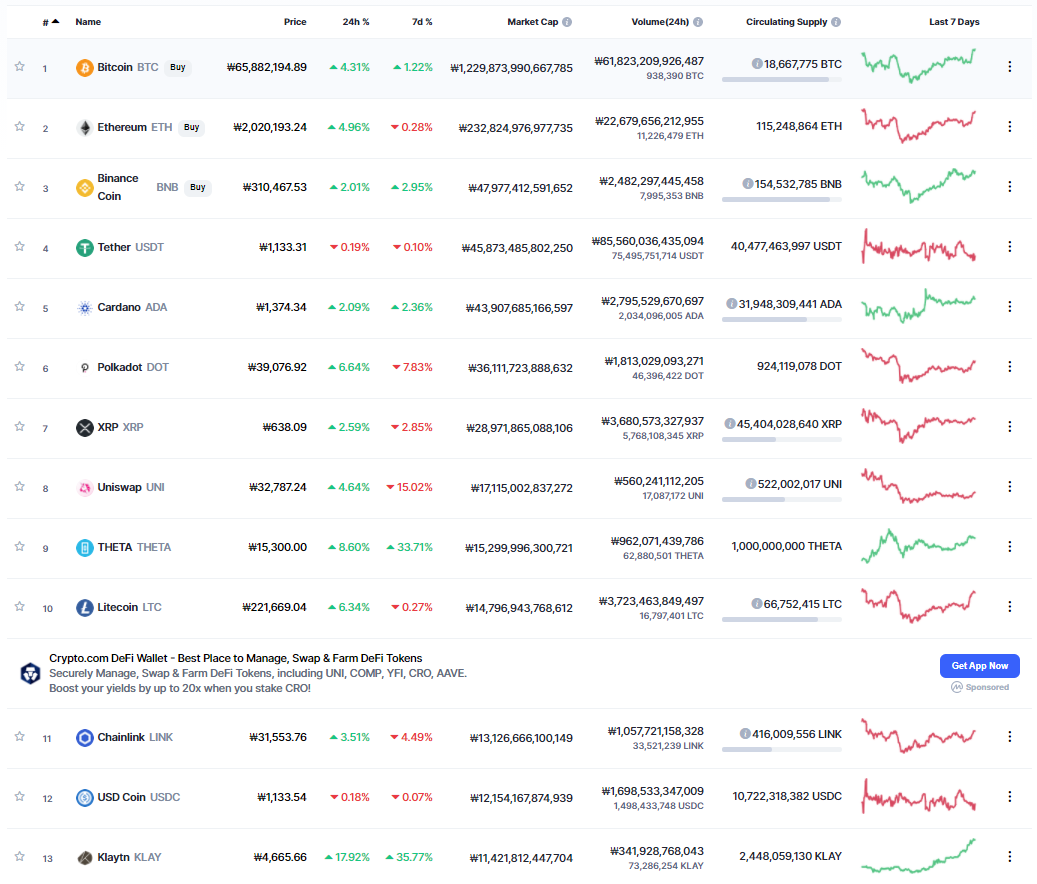
Task: Open the THETA 7-day sparkline chart
Action: pos(918,546)
